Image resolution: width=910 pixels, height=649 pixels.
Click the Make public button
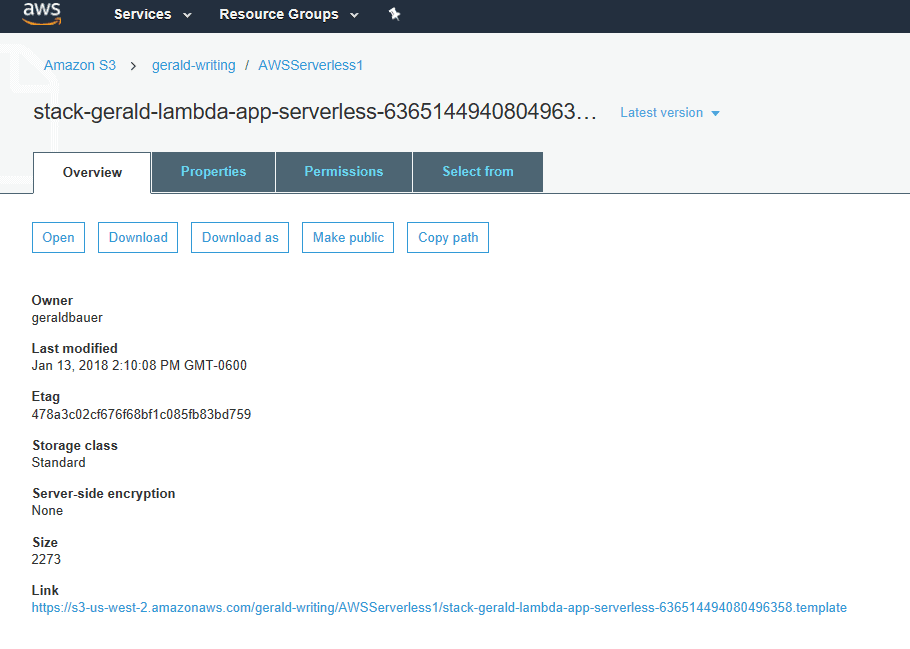coord(348,237)
